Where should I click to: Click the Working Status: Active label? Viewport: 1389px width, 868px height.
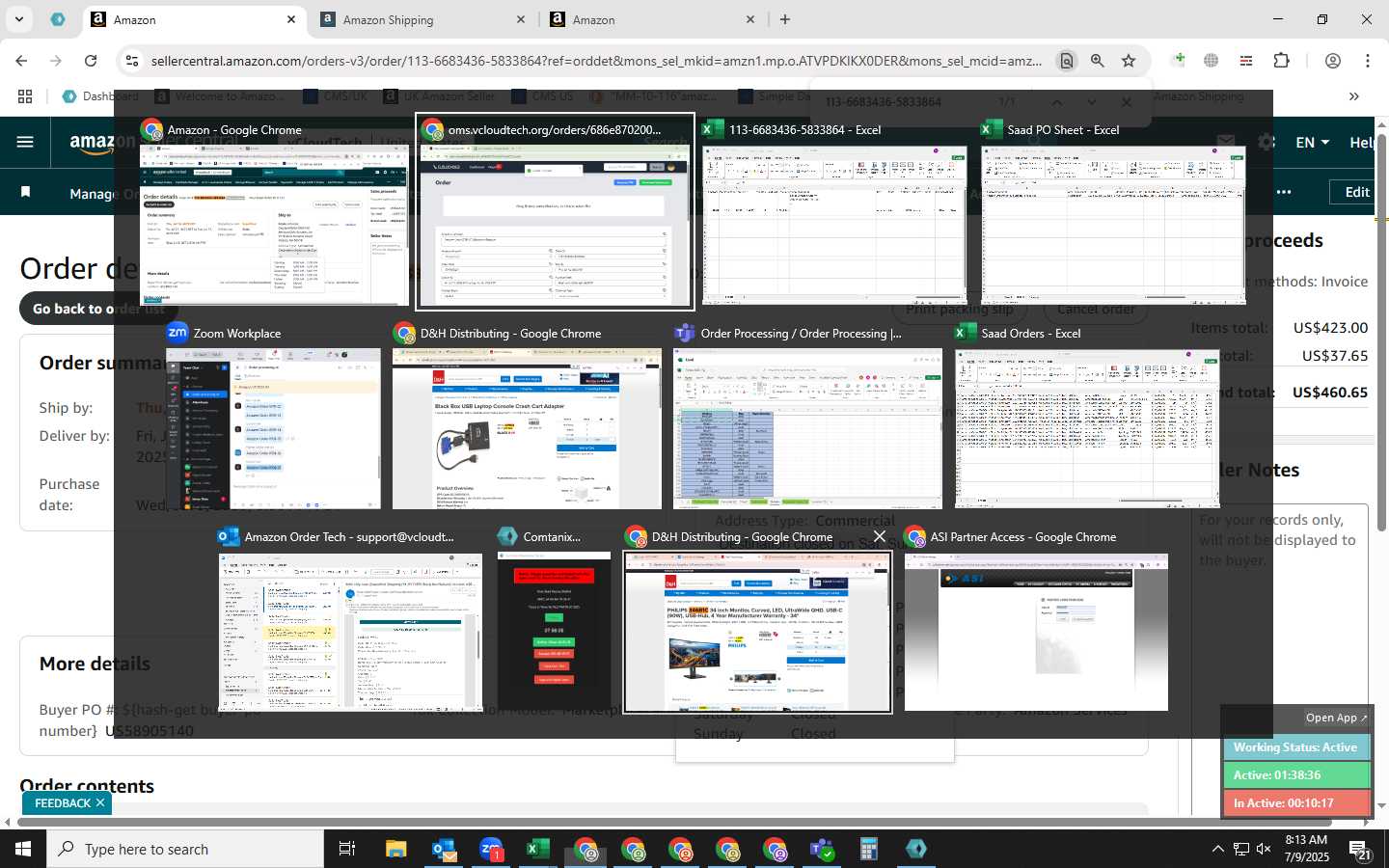point(1295,747)
